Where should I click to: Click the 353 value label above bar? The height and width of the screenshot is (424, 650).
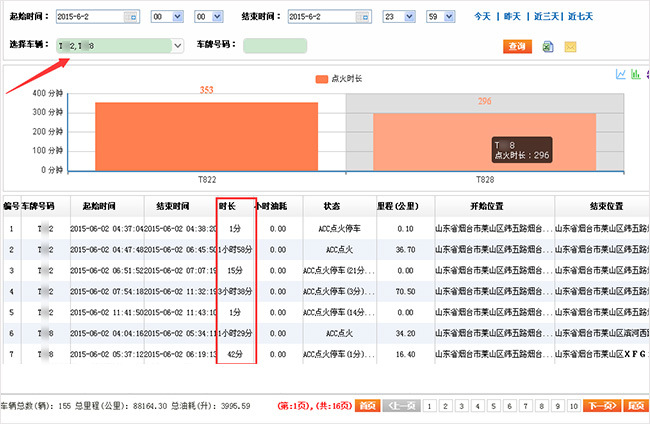[206, 90]
